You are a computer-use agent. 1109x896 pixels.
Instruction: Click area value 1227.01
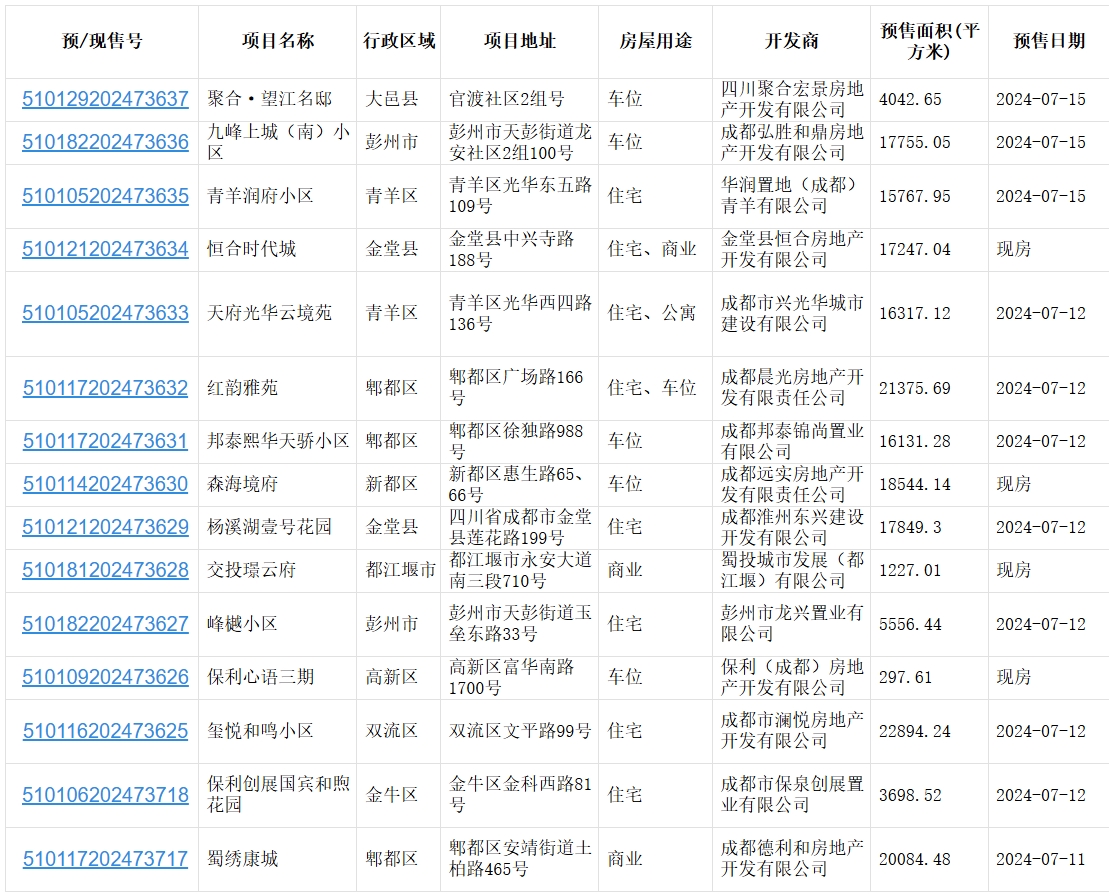(910, 571)
